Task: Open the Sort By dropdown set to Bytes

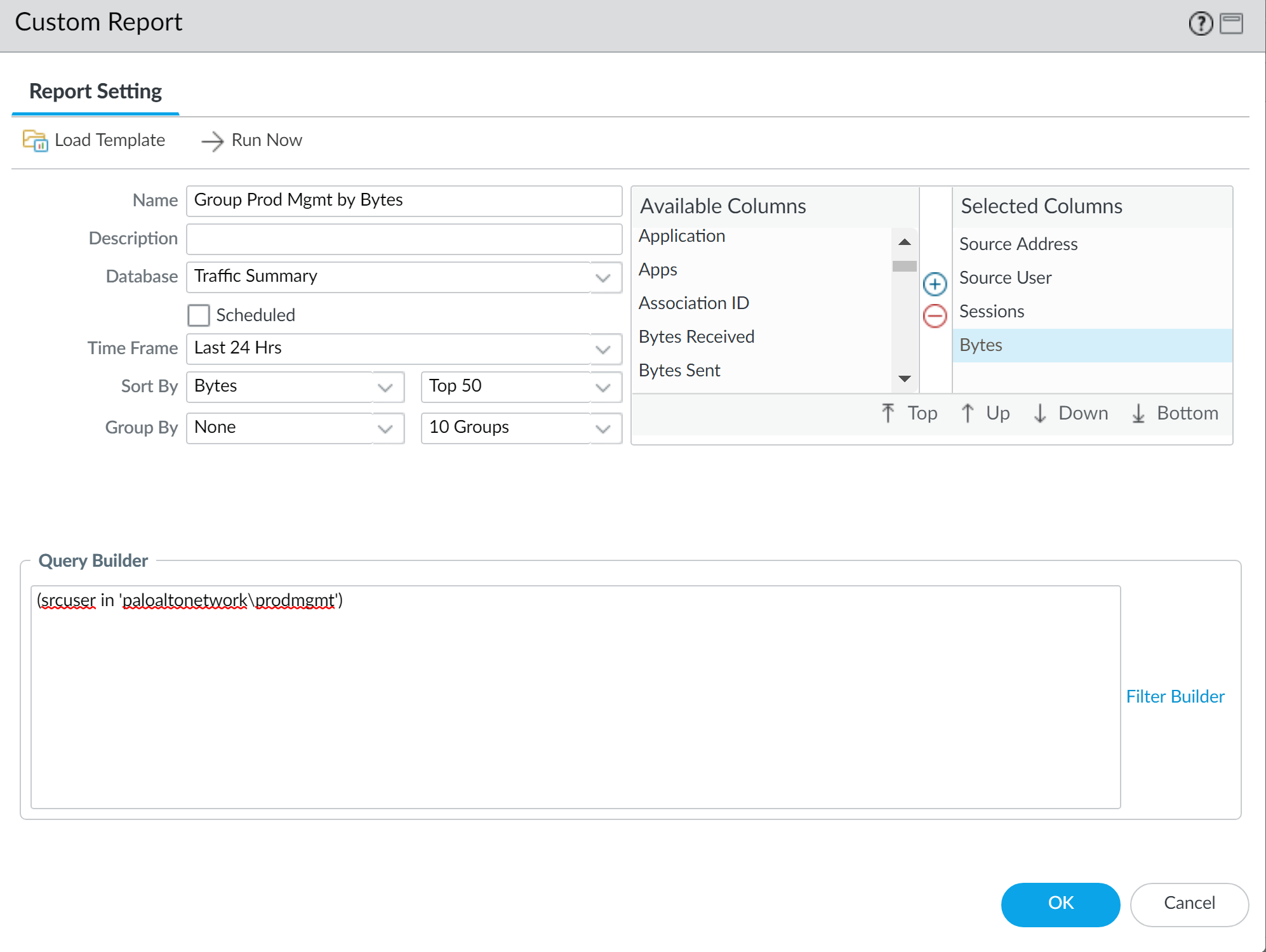Action: [x=385, y=387]
